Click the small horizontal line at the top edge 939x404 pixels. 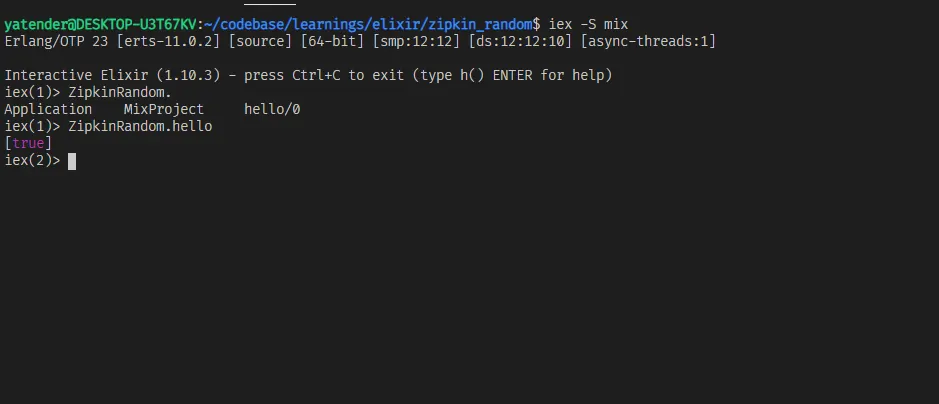pos(276,3)
